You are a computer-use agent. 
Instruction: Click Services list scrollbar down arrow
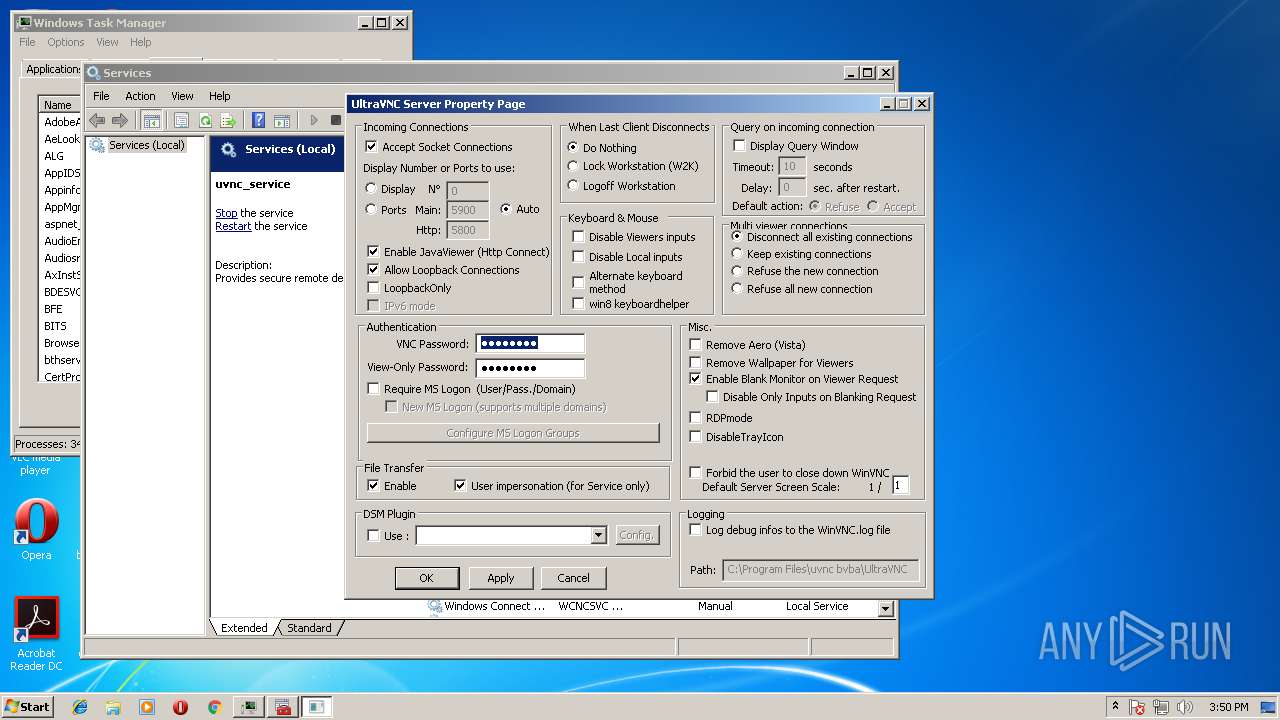click(885, 608)
